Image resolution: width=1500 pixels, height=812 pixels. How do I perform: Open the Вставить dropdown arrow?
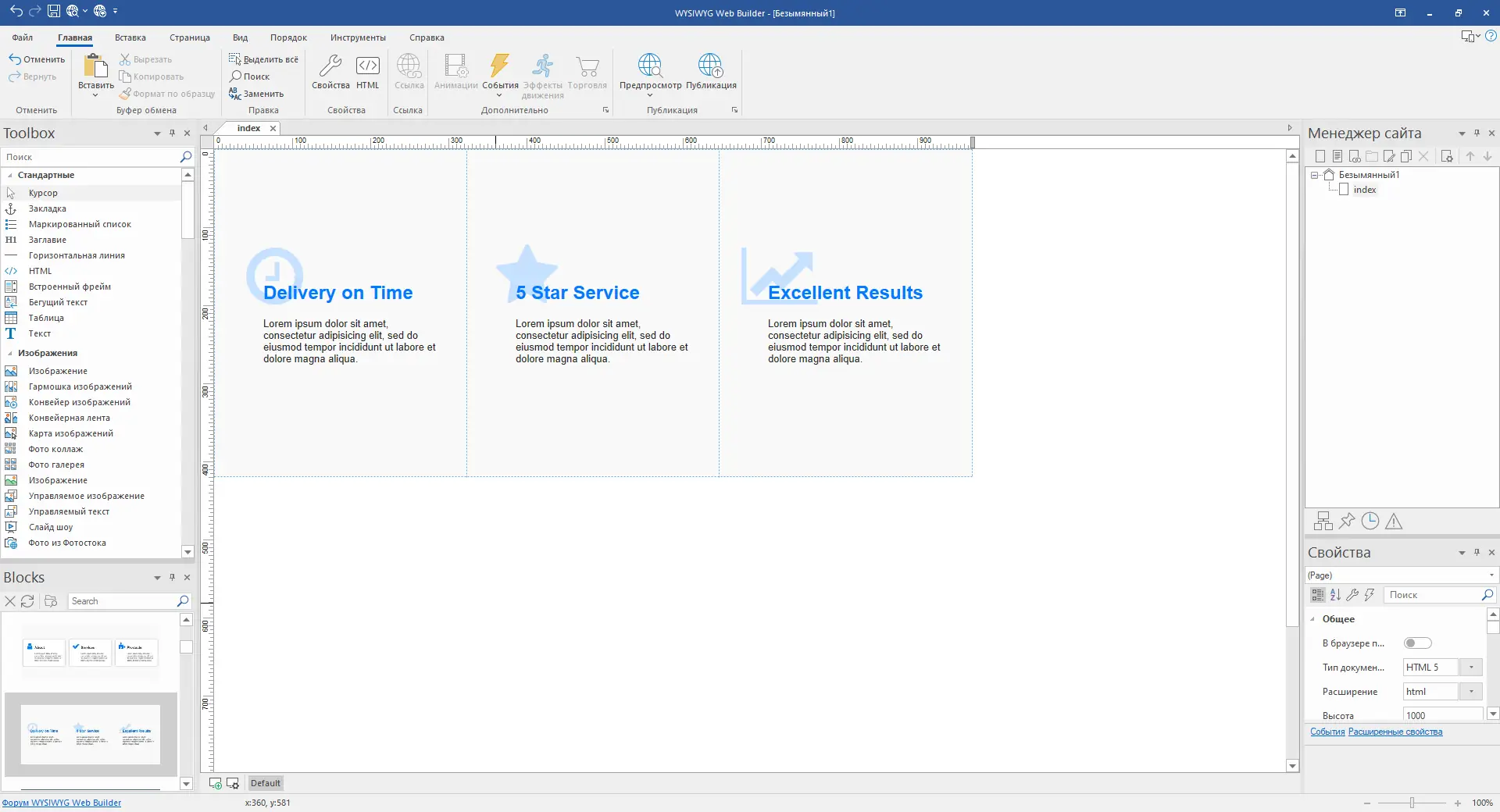(x=95, y=95)
